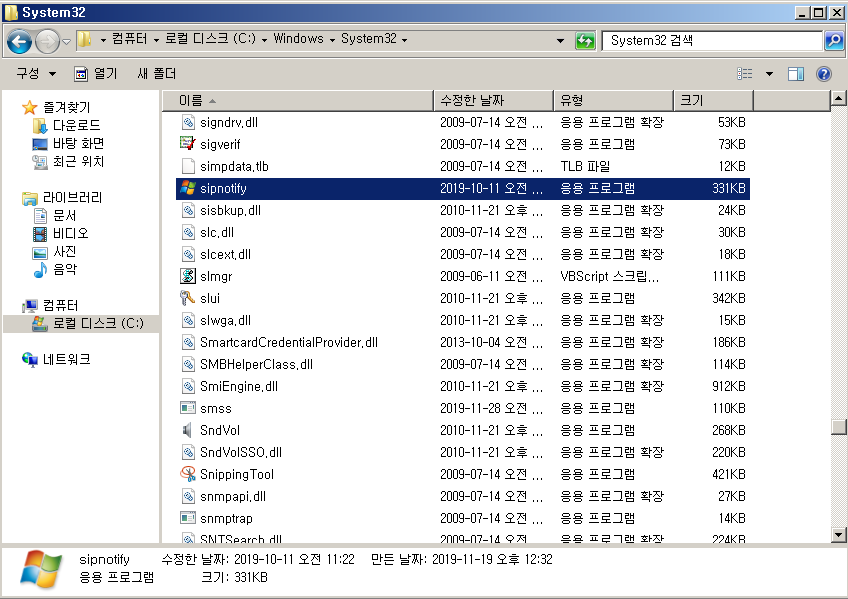Select the slmgr script icon
The width and height of the screenshot is (848, 599).
point(188,276)
